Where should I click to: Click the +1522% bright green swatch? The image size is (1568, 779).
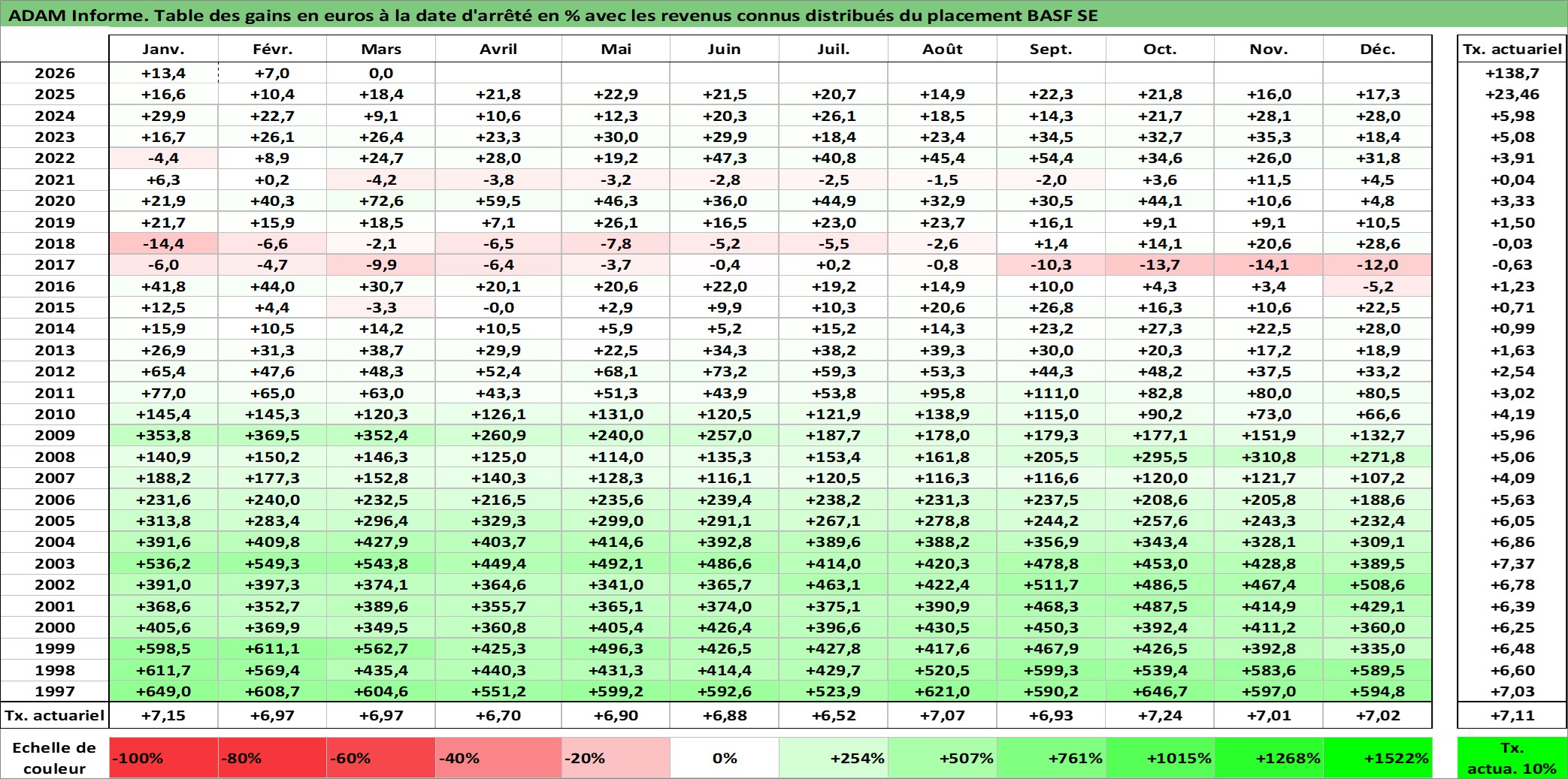1378,758
